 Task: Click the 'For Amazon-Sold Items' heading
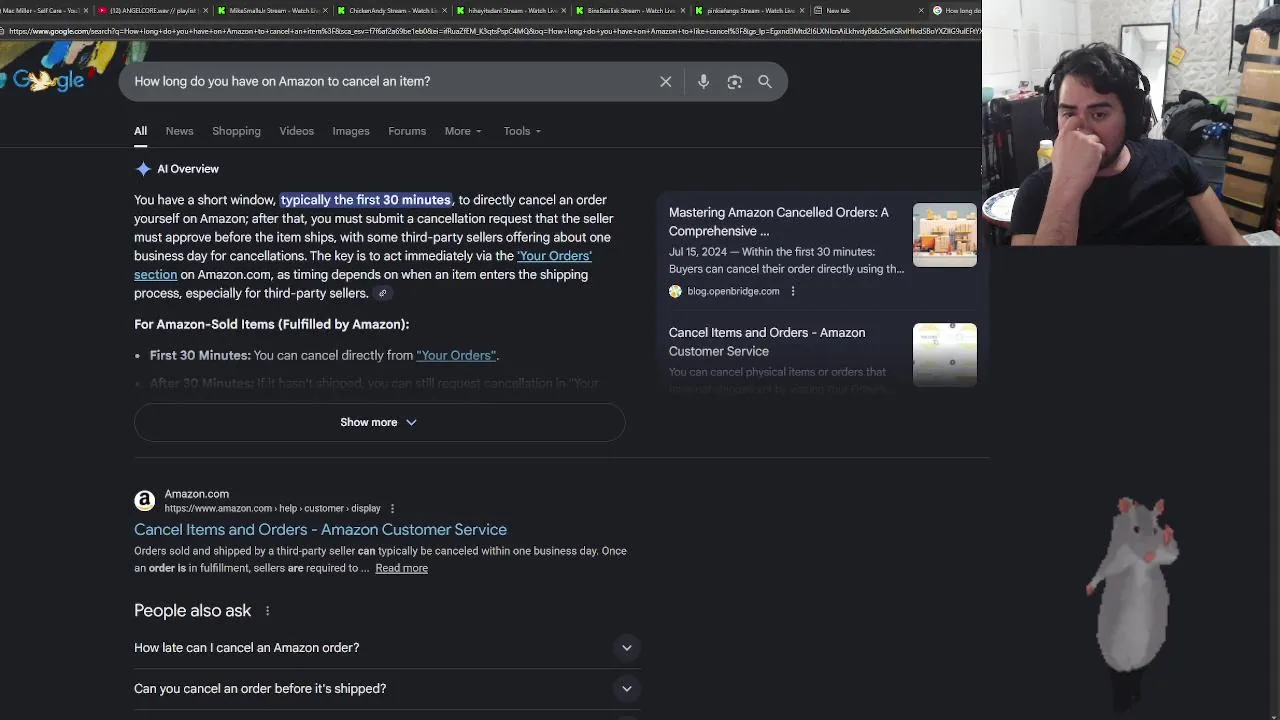(272, 325)
